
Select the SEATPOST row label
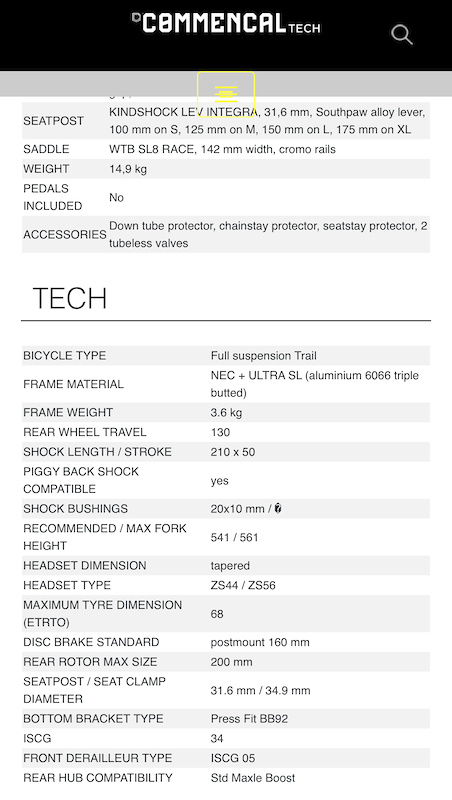tap(54, 121)
